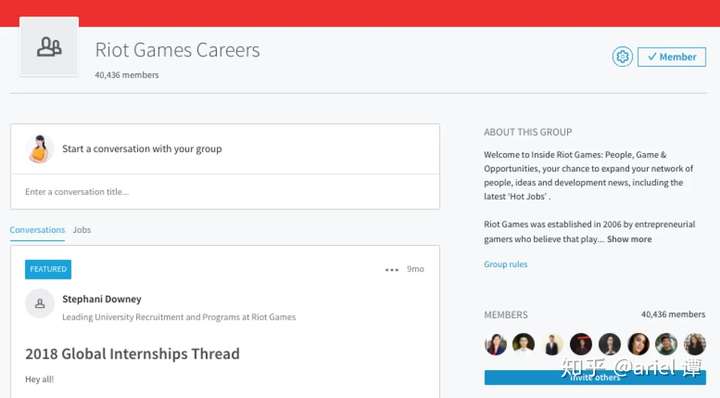
Task: Click Start a conversation with your group
Action: coord(142,149)
